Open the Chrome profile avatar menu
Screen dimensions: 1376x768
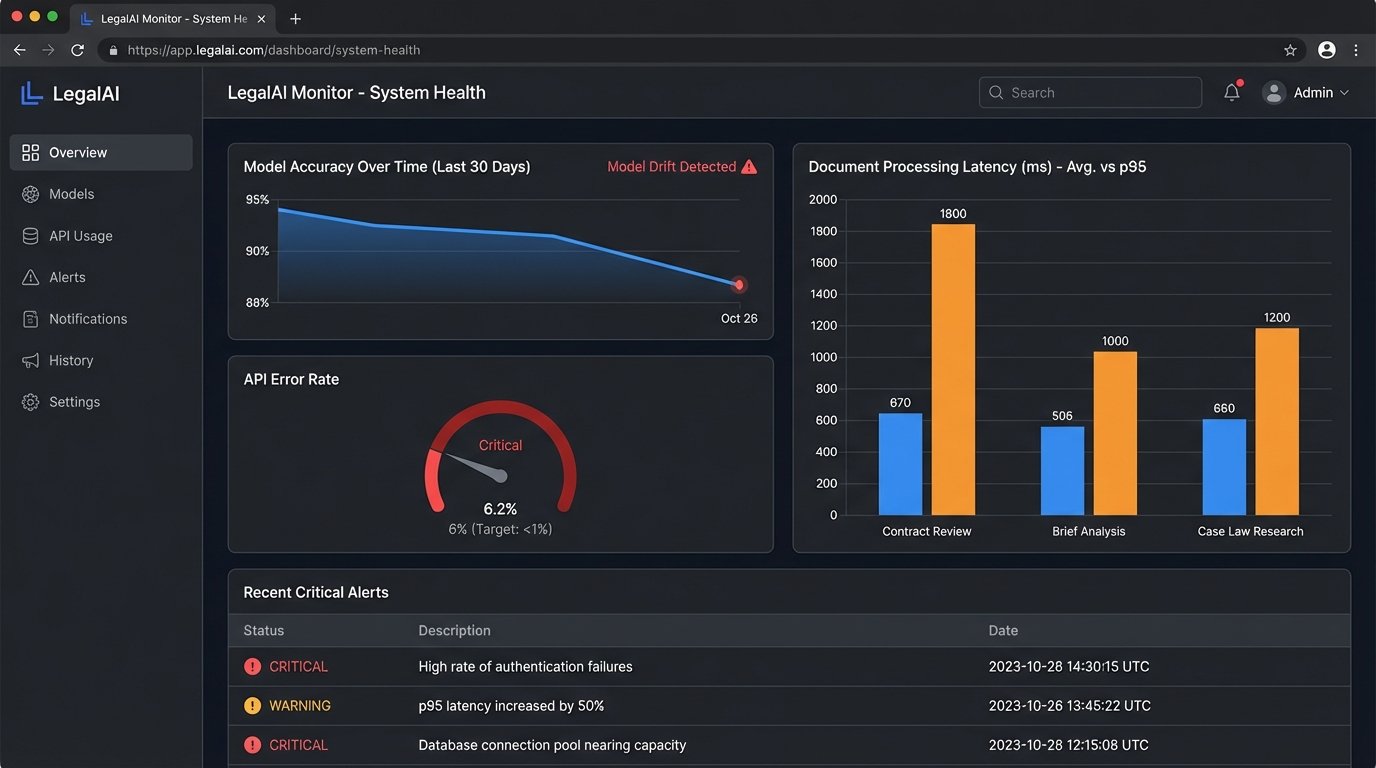(x=1327, y=50)
